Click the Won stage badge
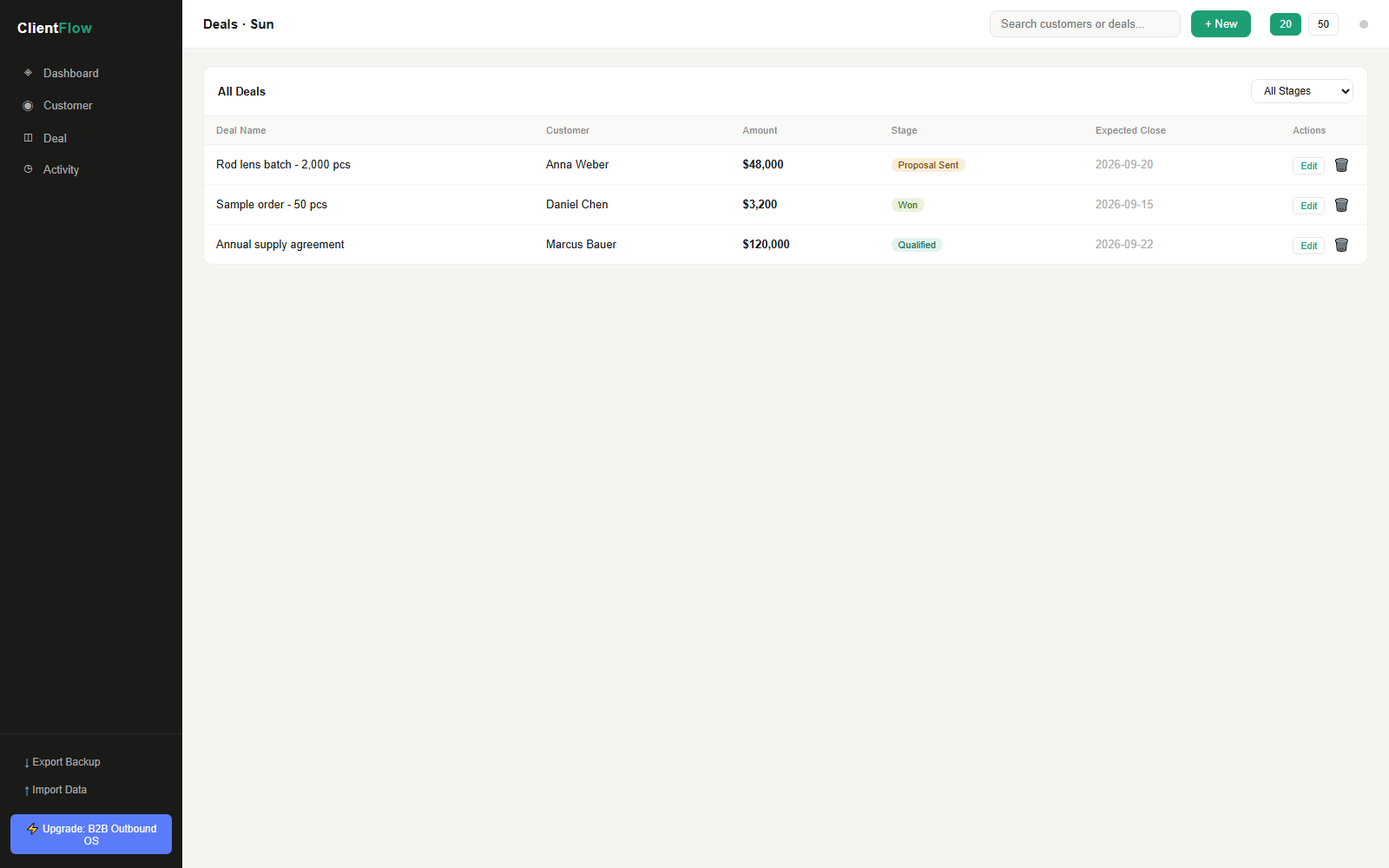Screen dimensions: 1389x868 (907, 205)
